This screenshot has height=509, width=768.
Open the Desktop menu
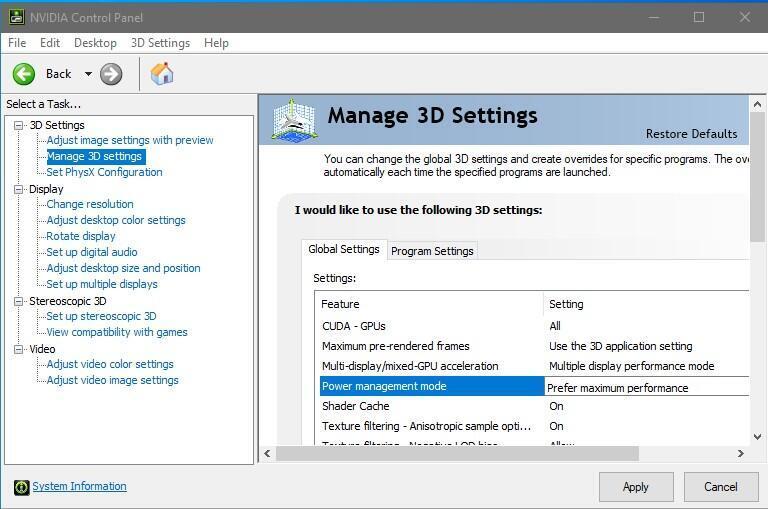tap(95, 43)
